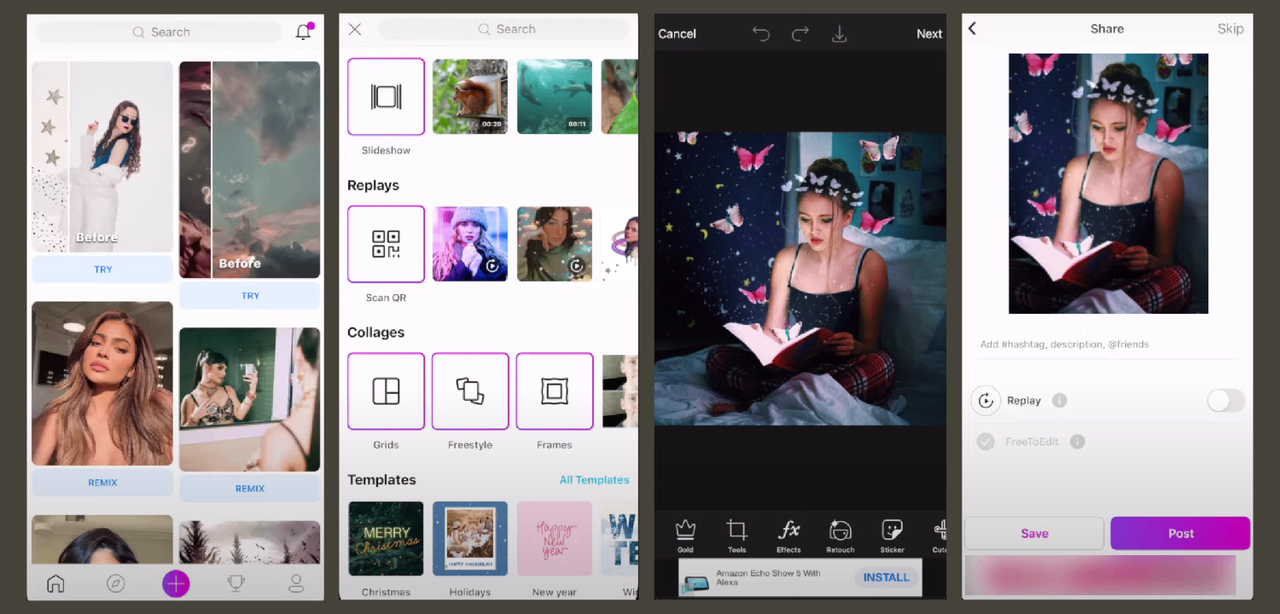Open the Retouch tool
Viewport: 1280px width, 614px height.
[x=841, y=535]
